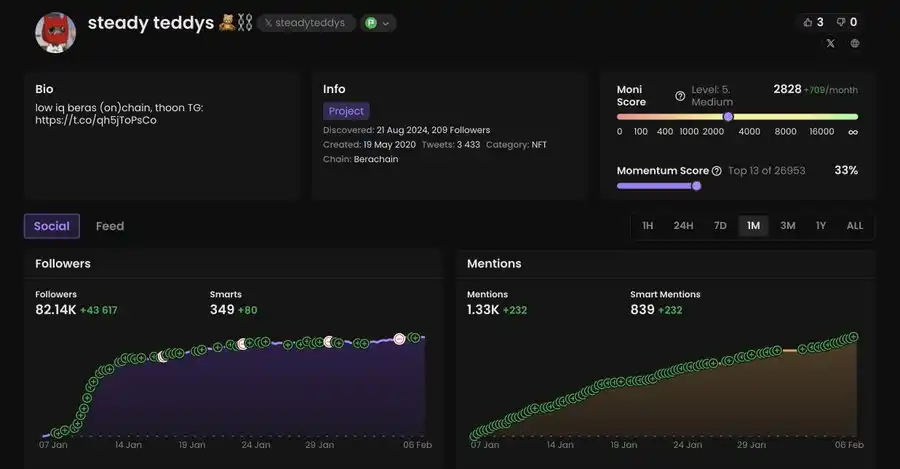Click the purple Project tag

tap(346, 111)
